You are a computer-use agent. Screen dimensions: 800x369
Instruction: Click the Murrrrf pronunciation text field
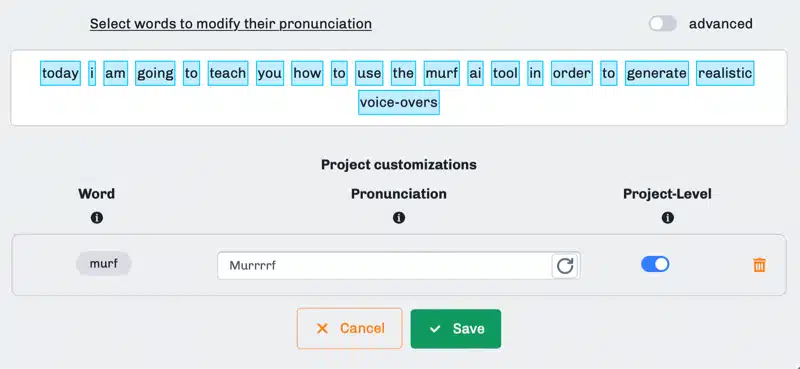(x=385, y=265)
